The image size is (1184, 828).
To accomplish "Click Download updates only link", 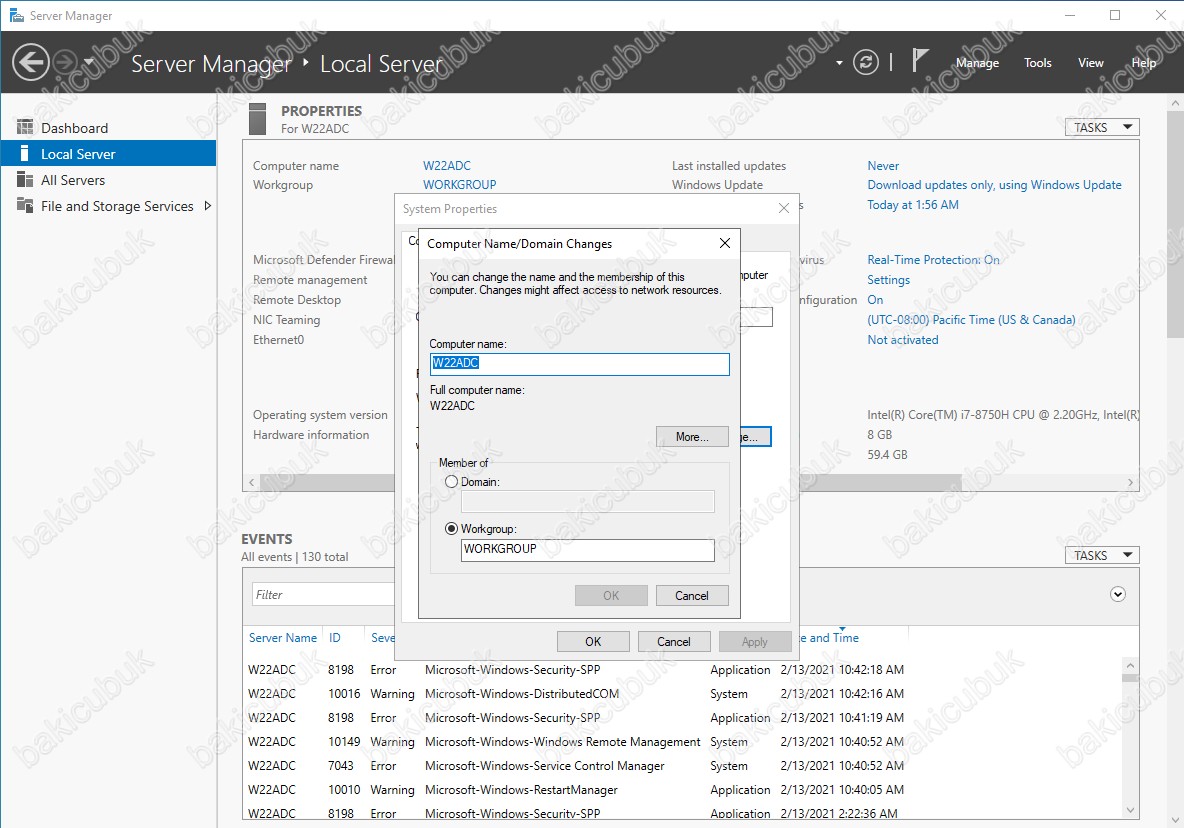I will coord(994,185).
